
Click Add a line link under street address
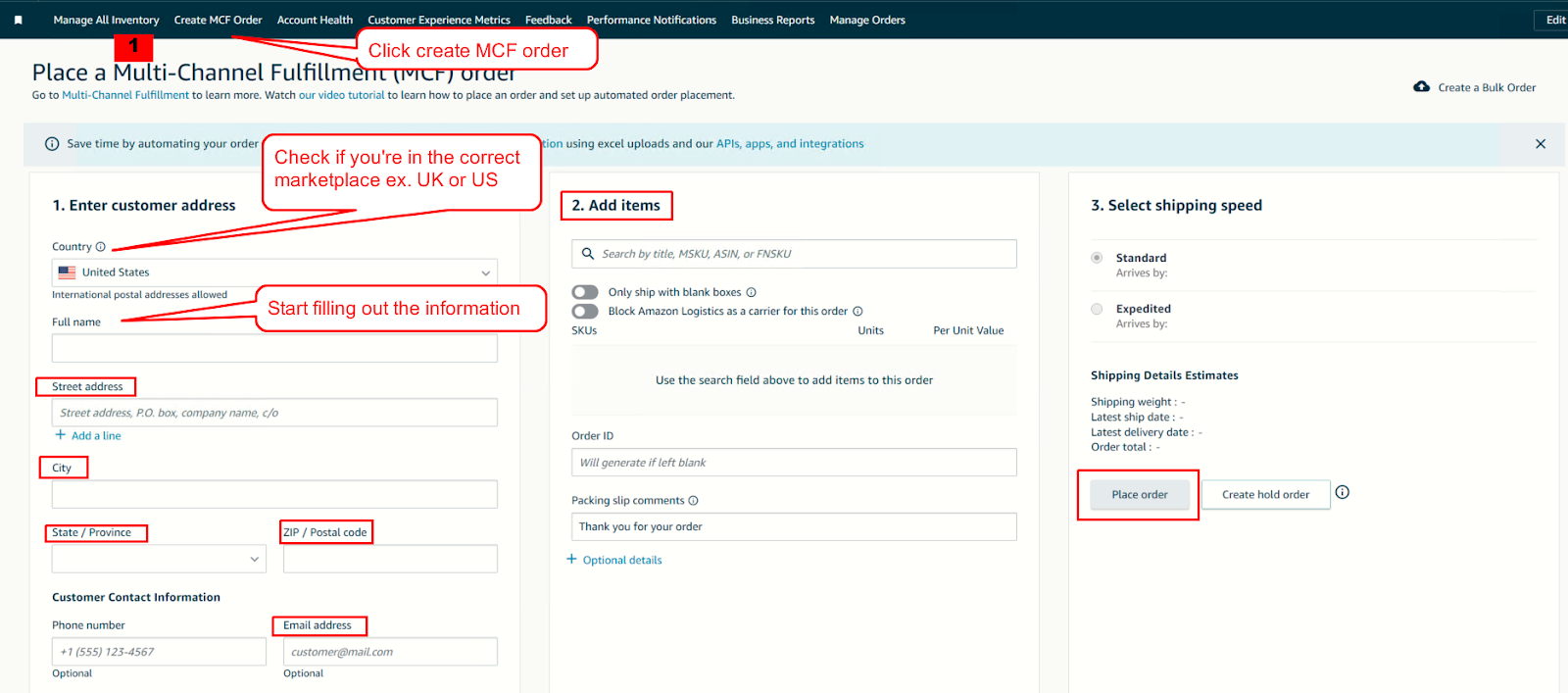[96, 436]
